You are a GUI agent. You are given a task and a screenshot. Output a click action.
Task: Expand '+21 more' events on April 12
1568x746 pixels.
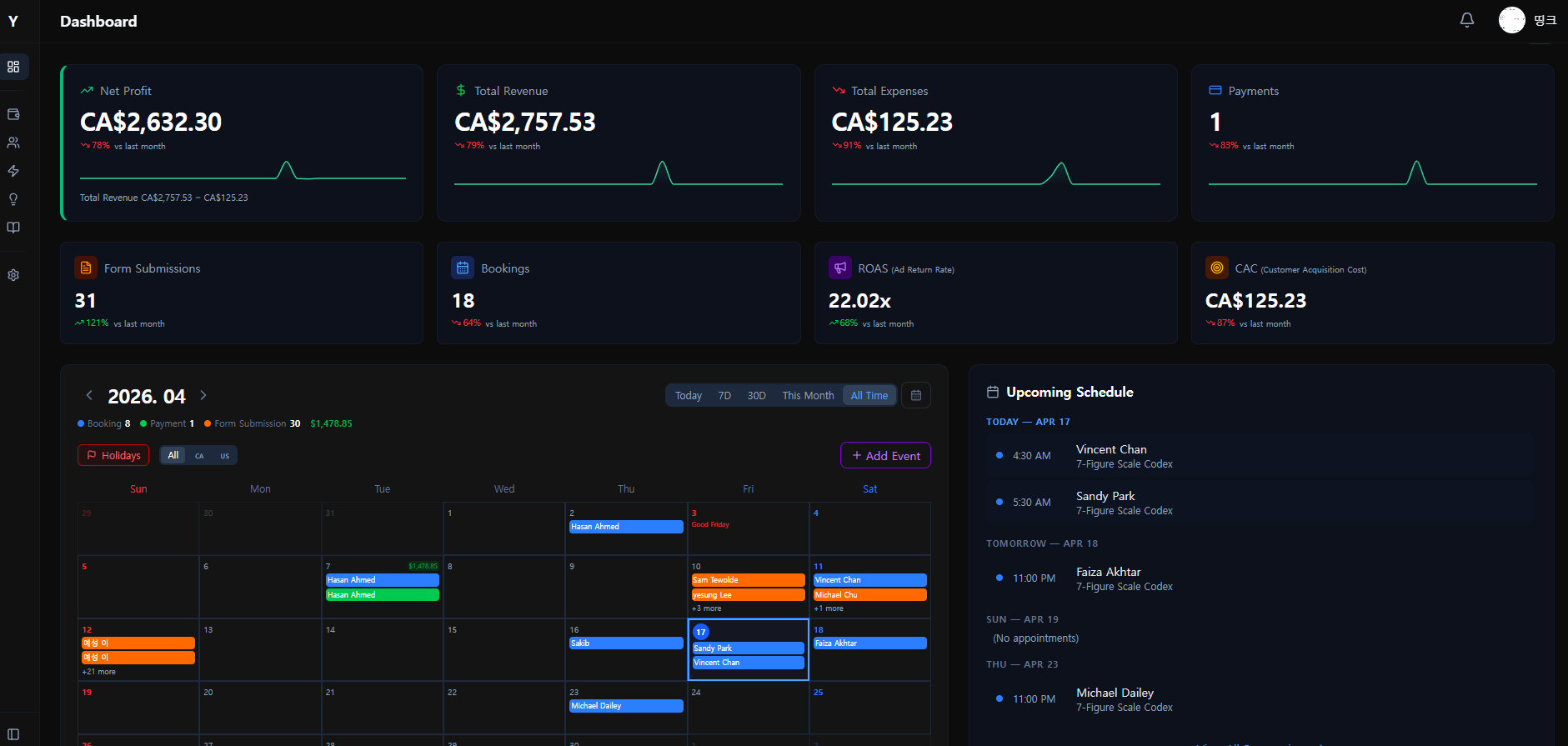[98, 672]
